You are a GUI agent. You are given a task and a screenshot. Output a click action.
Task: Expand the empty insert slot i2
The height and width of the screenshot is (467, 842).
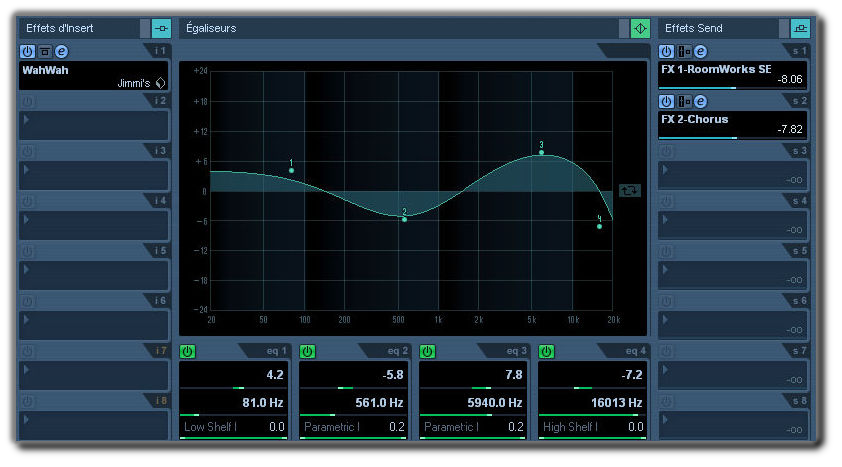(x=26, y=119)
